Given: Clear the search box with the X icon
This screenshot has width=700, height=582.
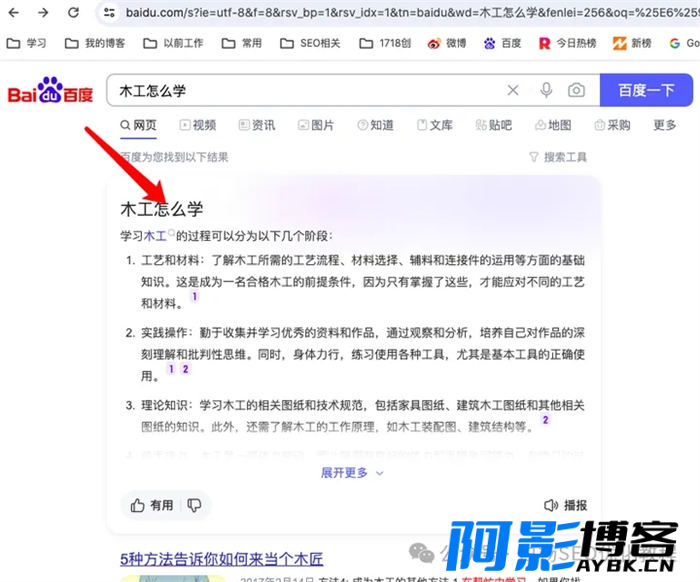Looking at the screenshot, I should (513, 91).
